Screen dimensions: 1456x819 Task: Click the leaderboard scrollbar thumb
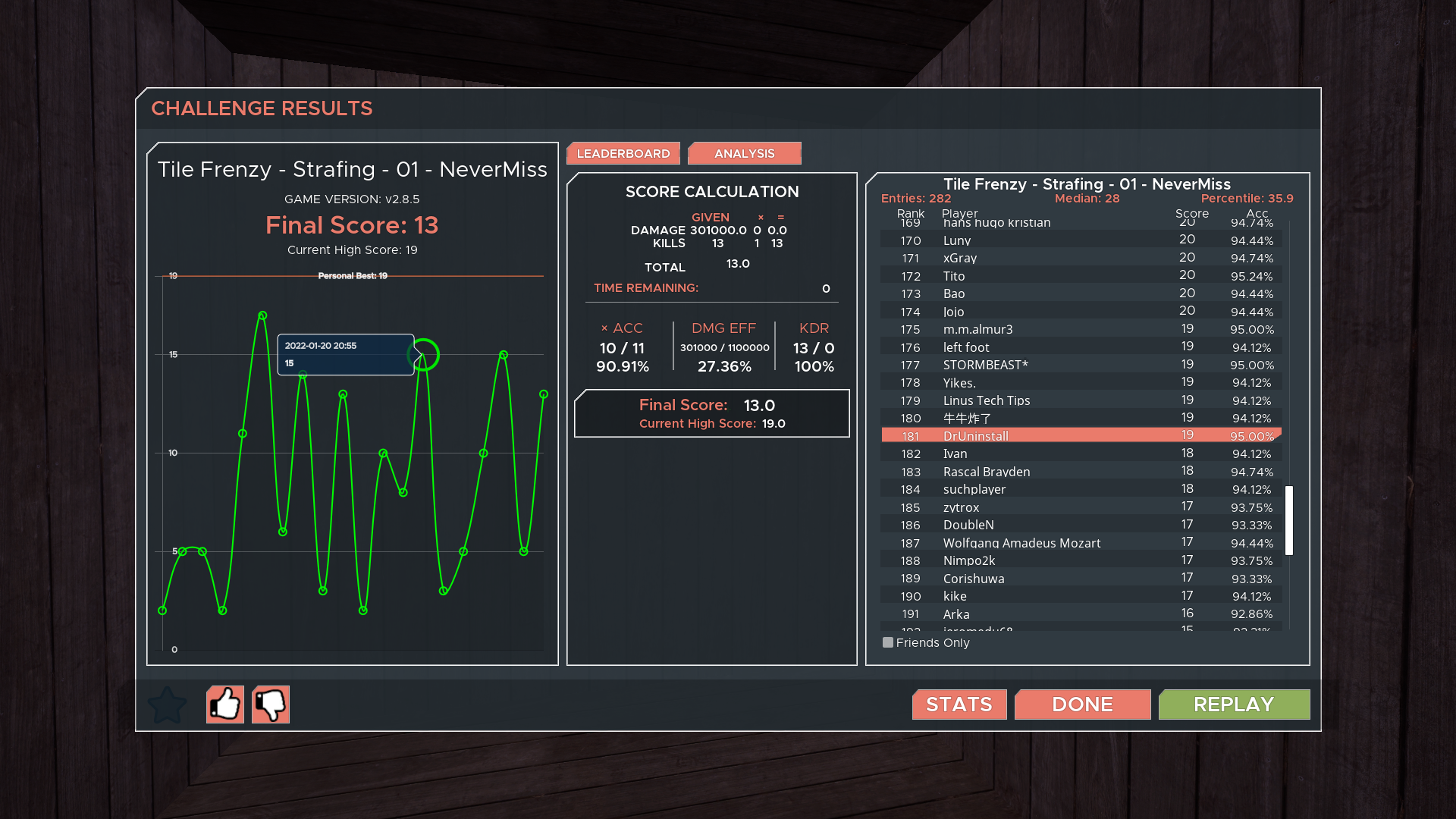coord(1288,520)
